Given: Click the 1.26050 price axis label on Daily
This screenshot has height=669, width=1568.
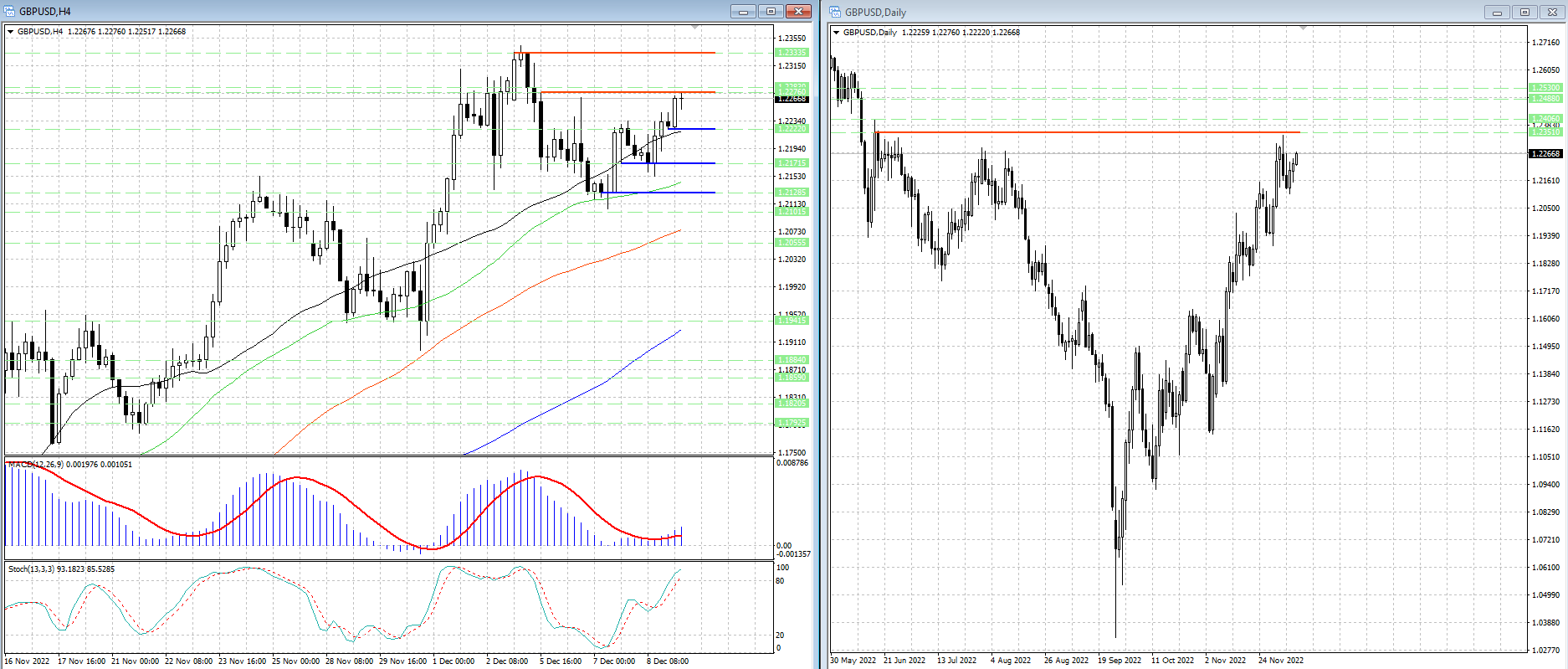Looking at the screenshot, I should (1545, 70).
